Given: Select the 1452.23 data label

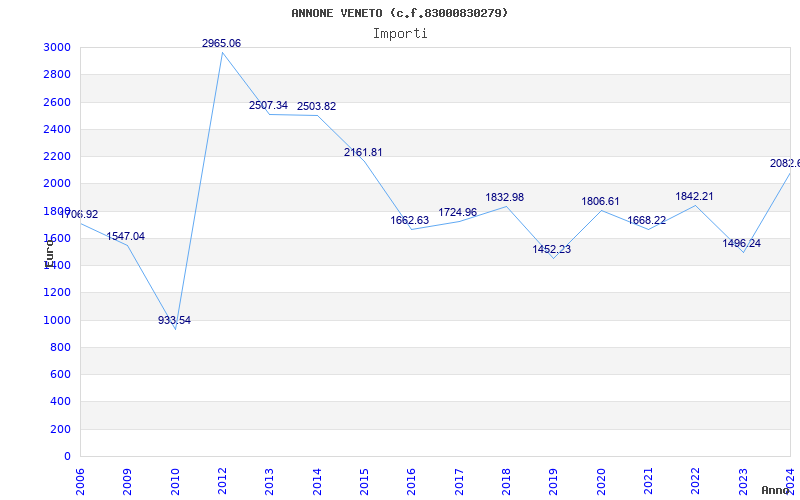Looking at the screenshot, I should coord(552,249).
